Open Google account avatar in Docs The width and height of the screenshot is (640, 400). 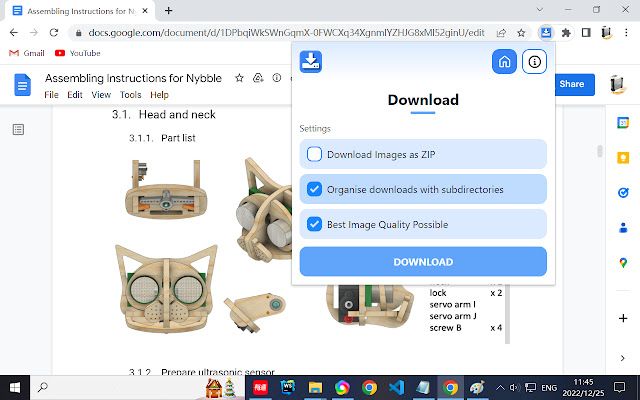click(x=618, y=85)
